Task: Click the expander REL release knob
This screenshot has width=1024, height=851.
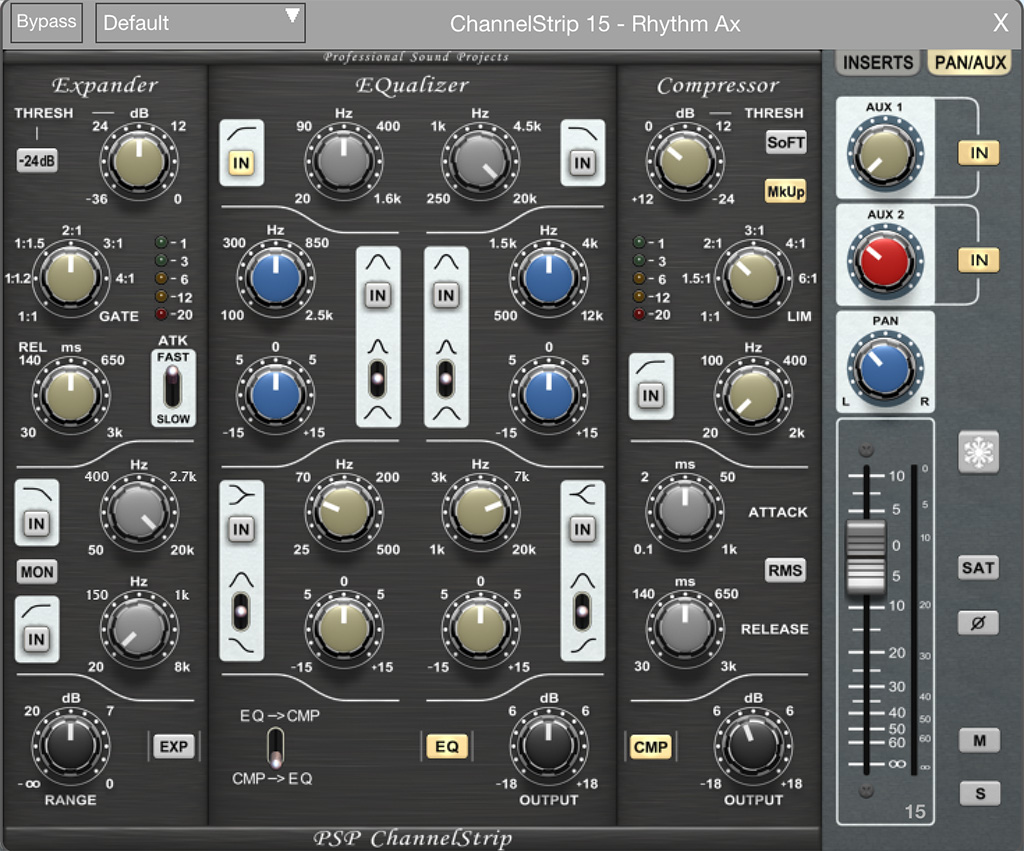Action: point(71,395)
